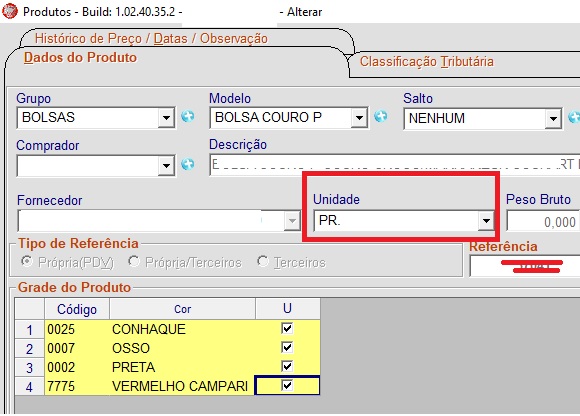Uncheck the U checkbox for PRETA row
The width and height of the screenshot is (580, 416).
(x=287, y=366)
